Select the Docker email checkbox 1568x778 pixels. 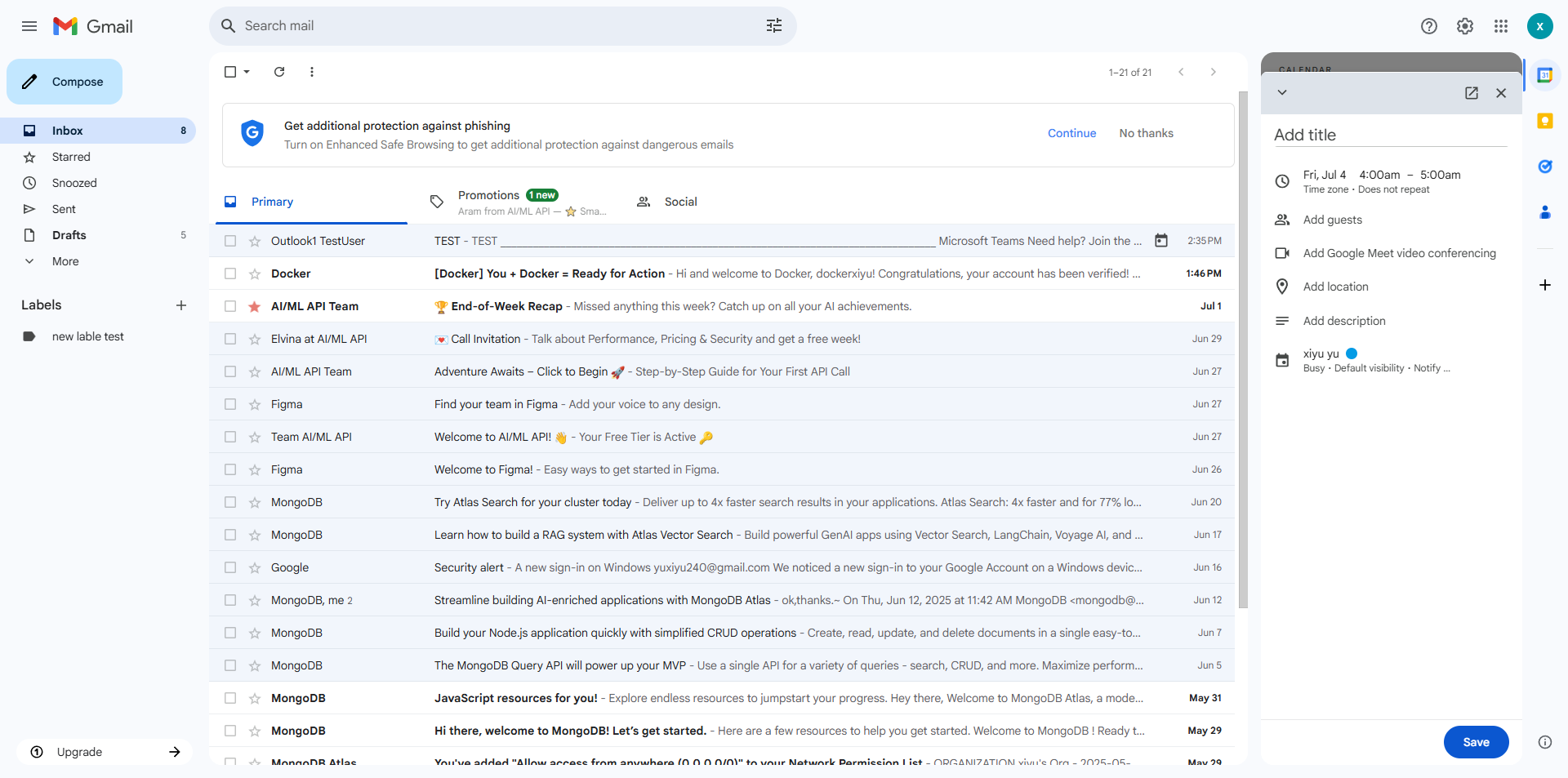point(230,273)
